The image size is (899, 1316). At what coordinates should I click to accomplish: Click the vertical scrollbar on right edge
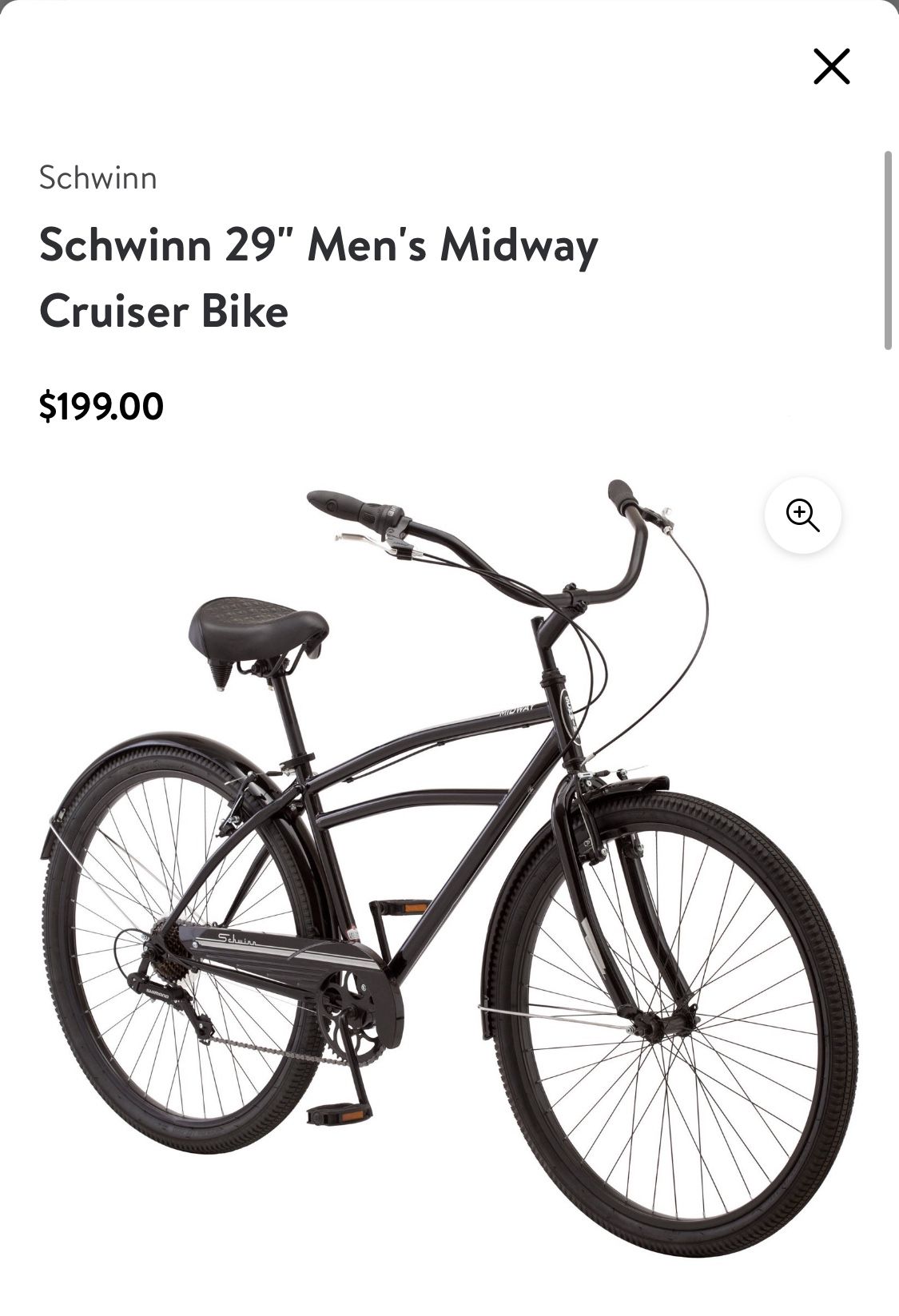[887, 249]
